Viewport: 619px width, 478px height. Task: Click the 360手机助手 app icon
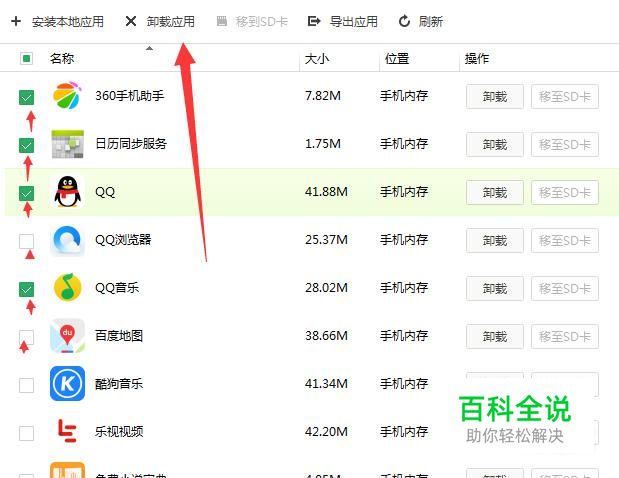[x=68, y=96]
